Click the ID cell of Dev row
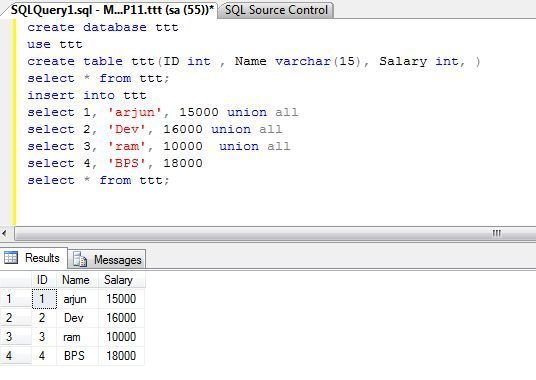 click(44, 318)
